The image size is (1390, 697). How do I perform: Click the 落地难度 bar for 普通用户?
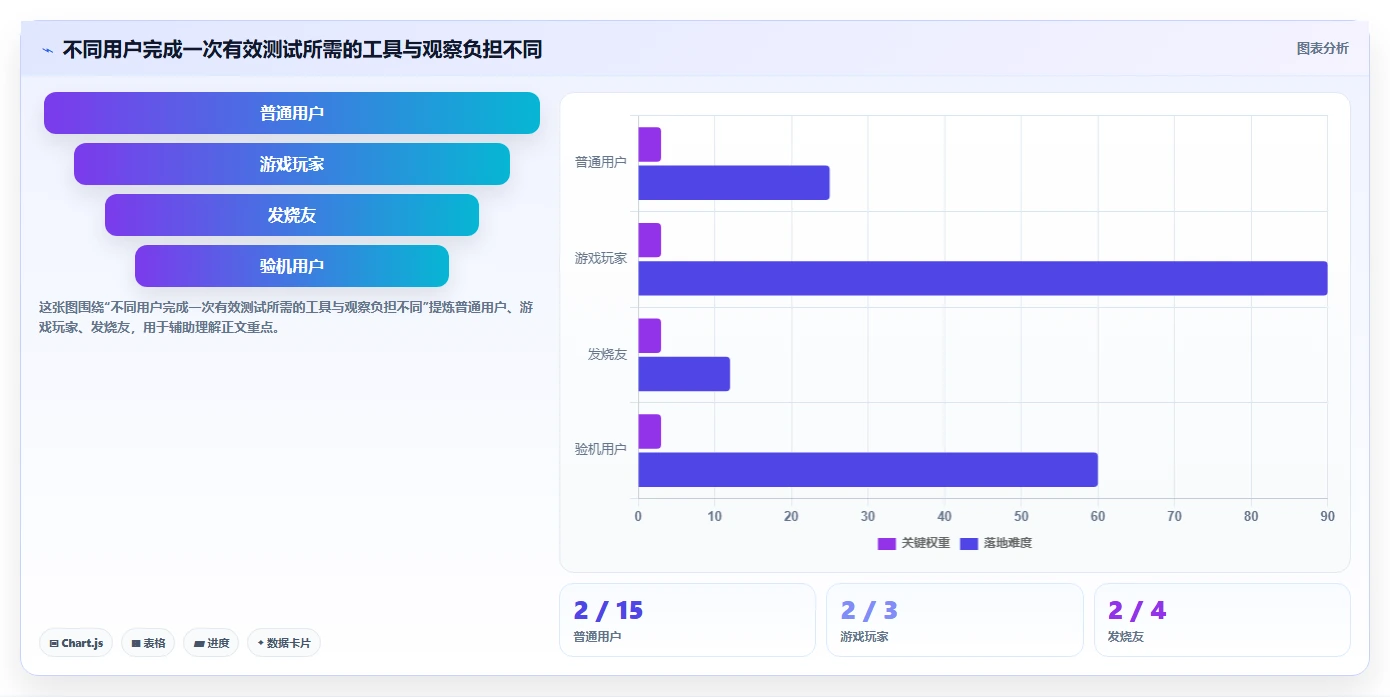[x=734, y=183]
